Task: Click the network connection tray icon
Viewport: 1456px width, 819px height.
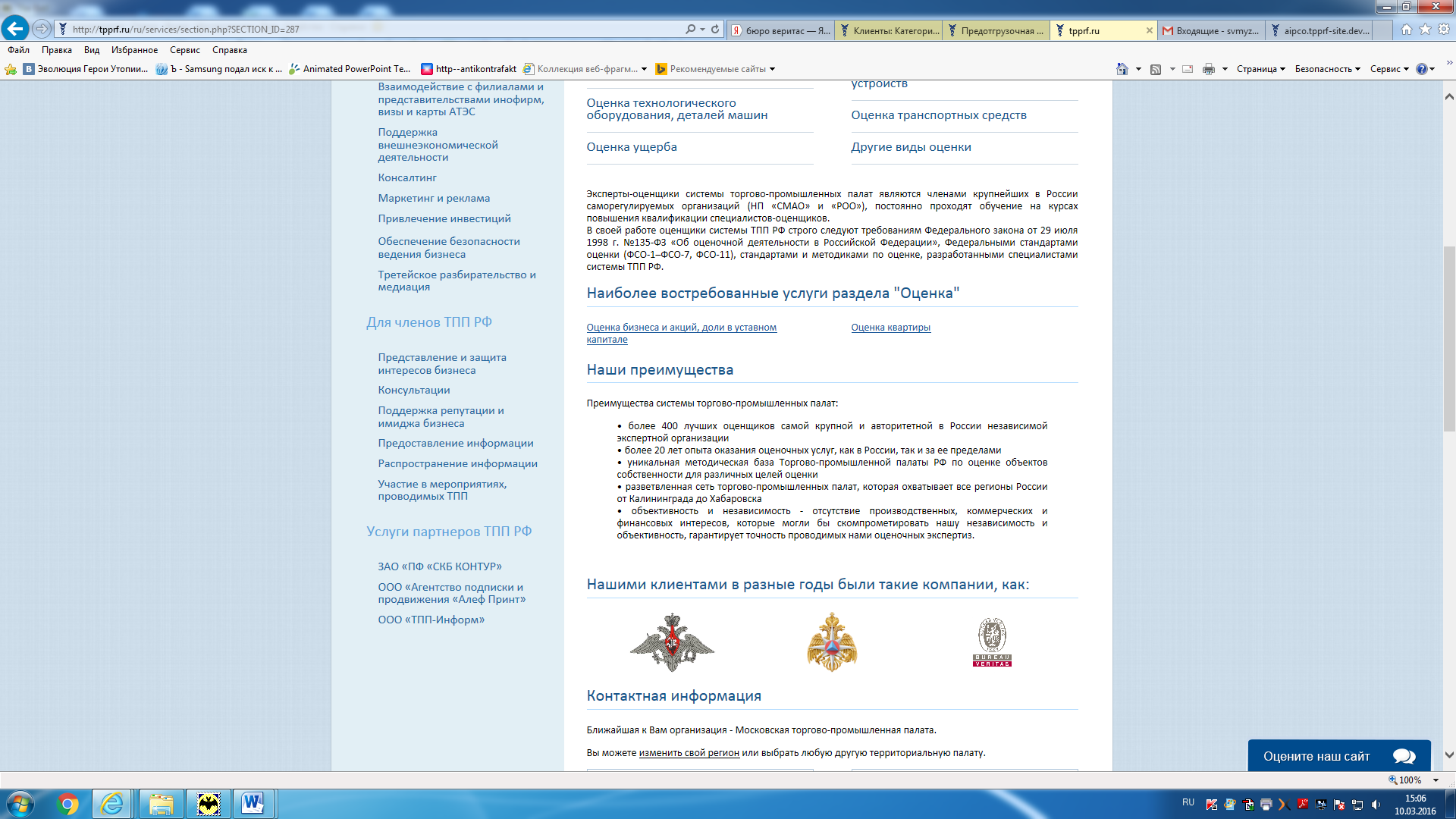Action: click(x=1357, y=805)
